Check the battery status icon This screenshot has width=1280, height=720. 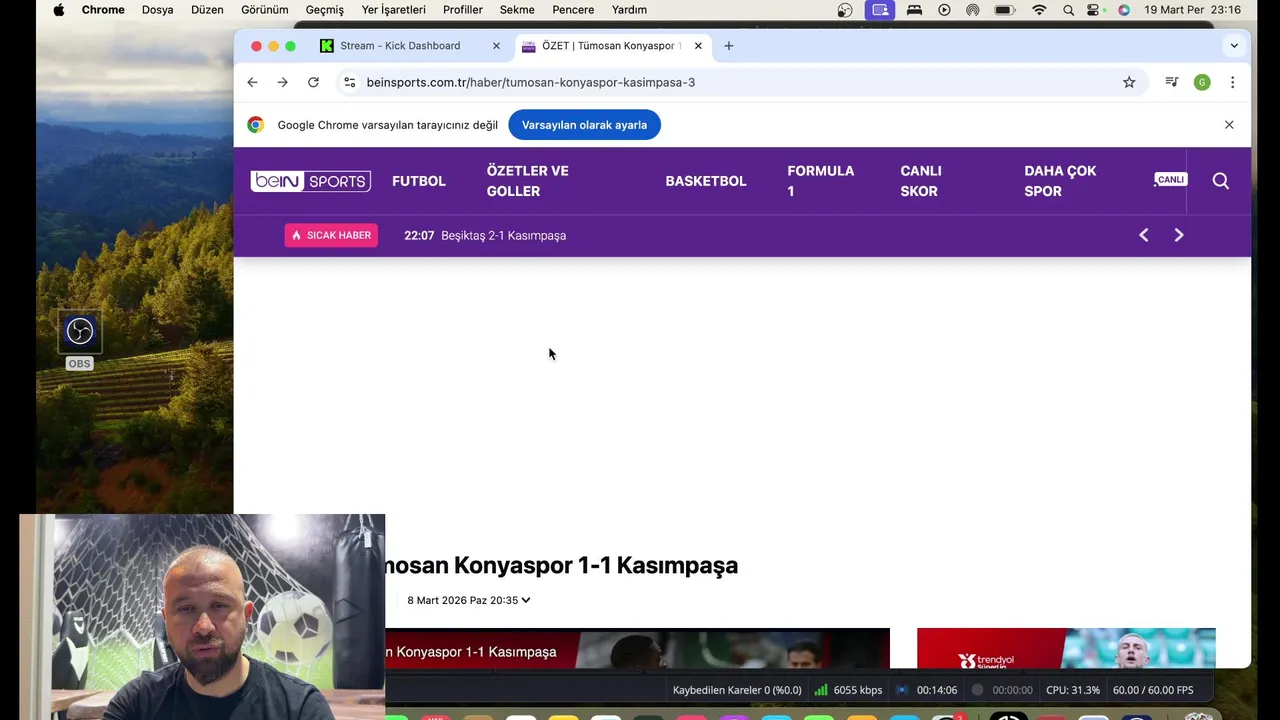(1005, 10)
